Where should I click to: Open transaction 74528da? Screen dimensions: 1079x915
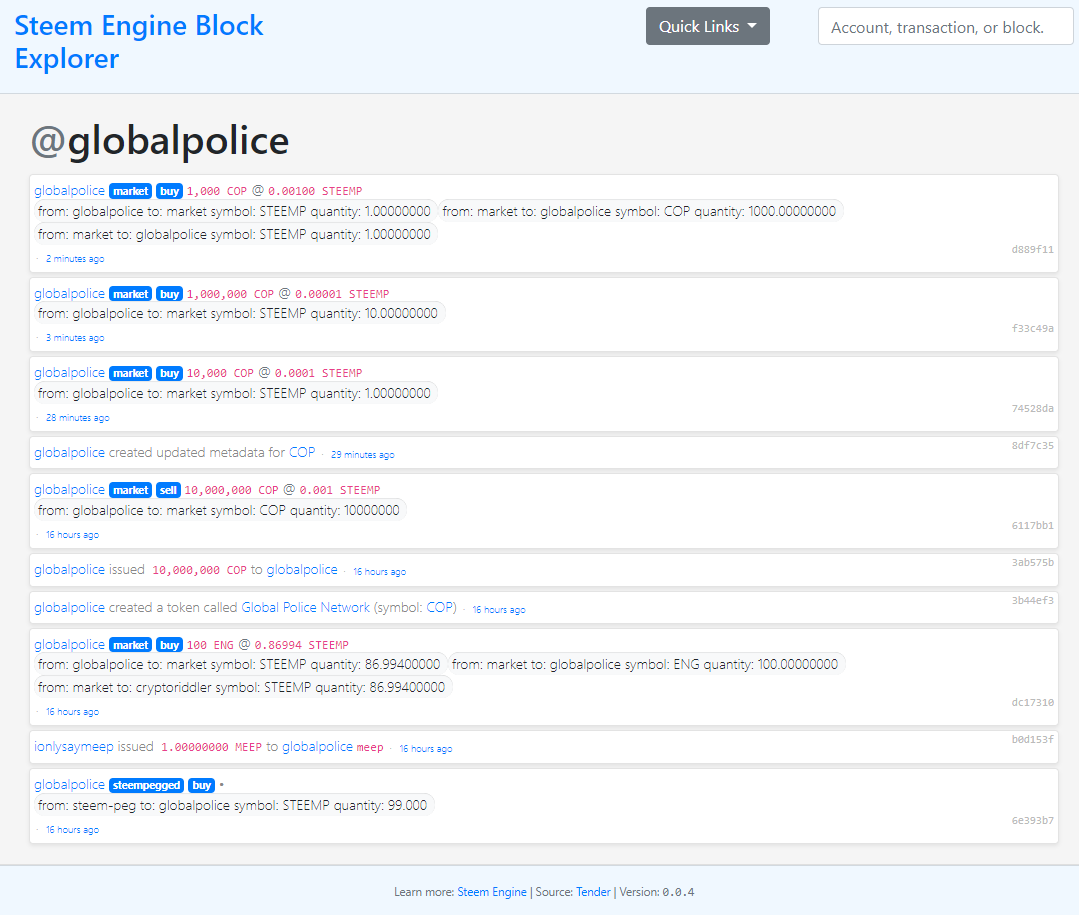(x=1032, y=408)
